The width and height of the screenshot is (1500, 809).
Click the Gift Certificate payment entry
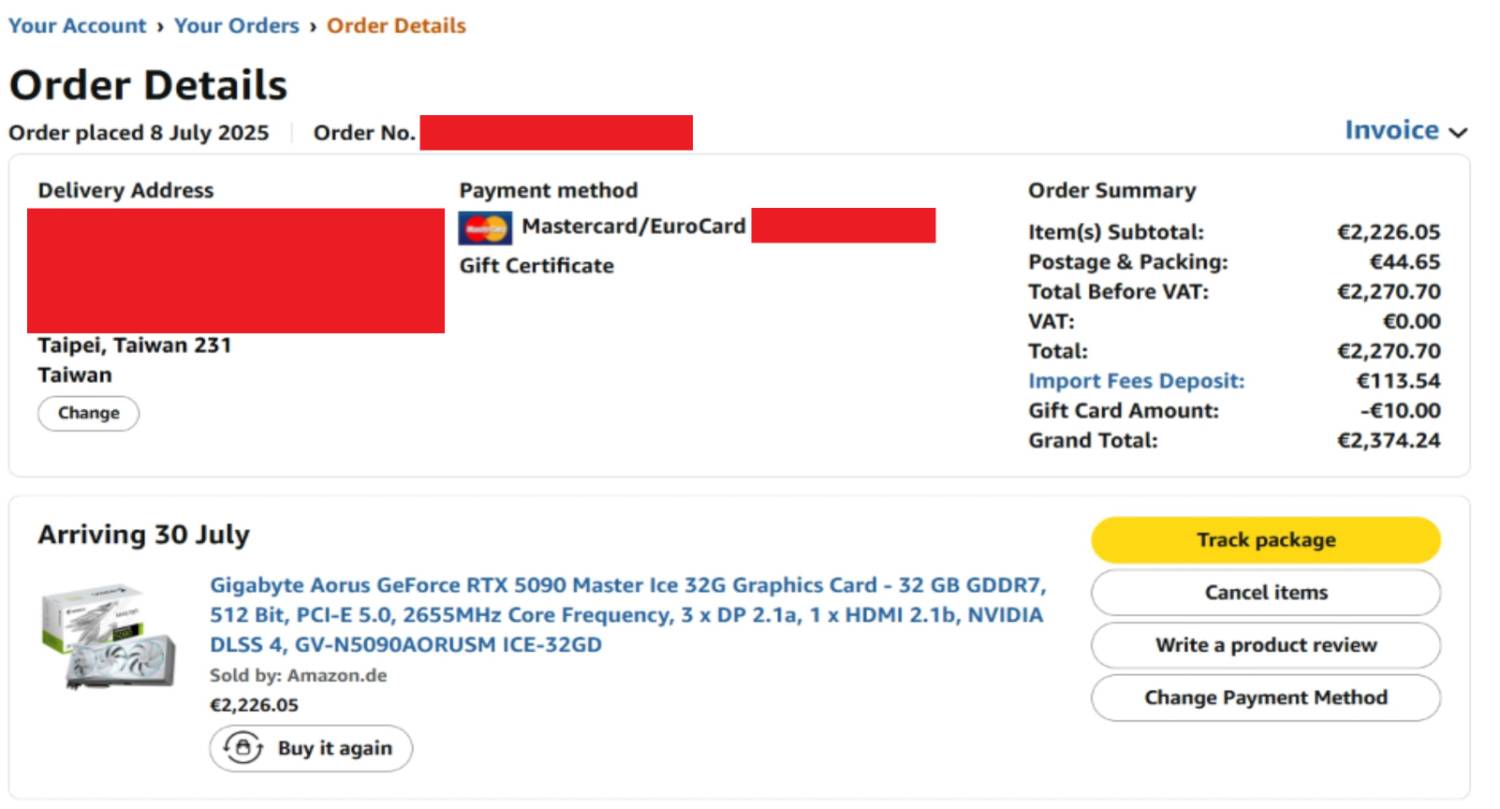click(536, 266)
